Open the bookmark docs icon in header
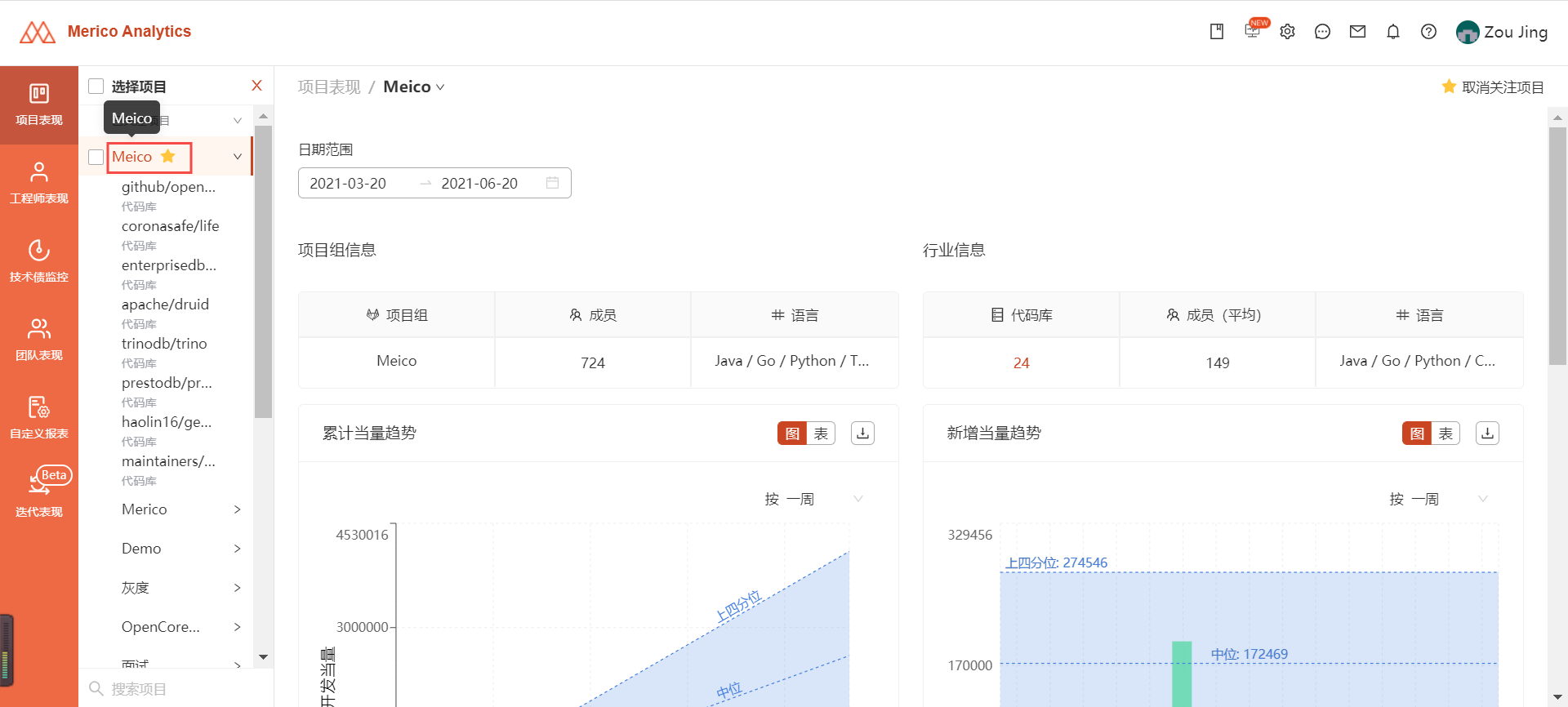This screenshot has height=707, width=1568. tap(1217, 32)
